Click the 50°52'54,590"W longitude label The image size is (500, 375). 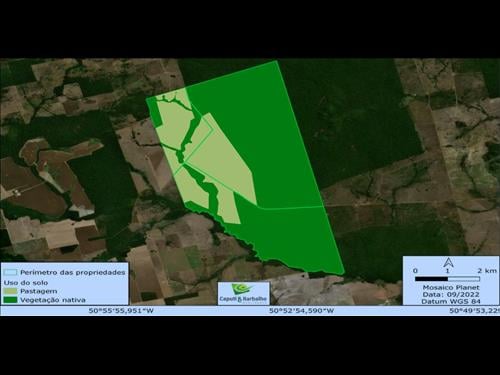tap(301, 311)
